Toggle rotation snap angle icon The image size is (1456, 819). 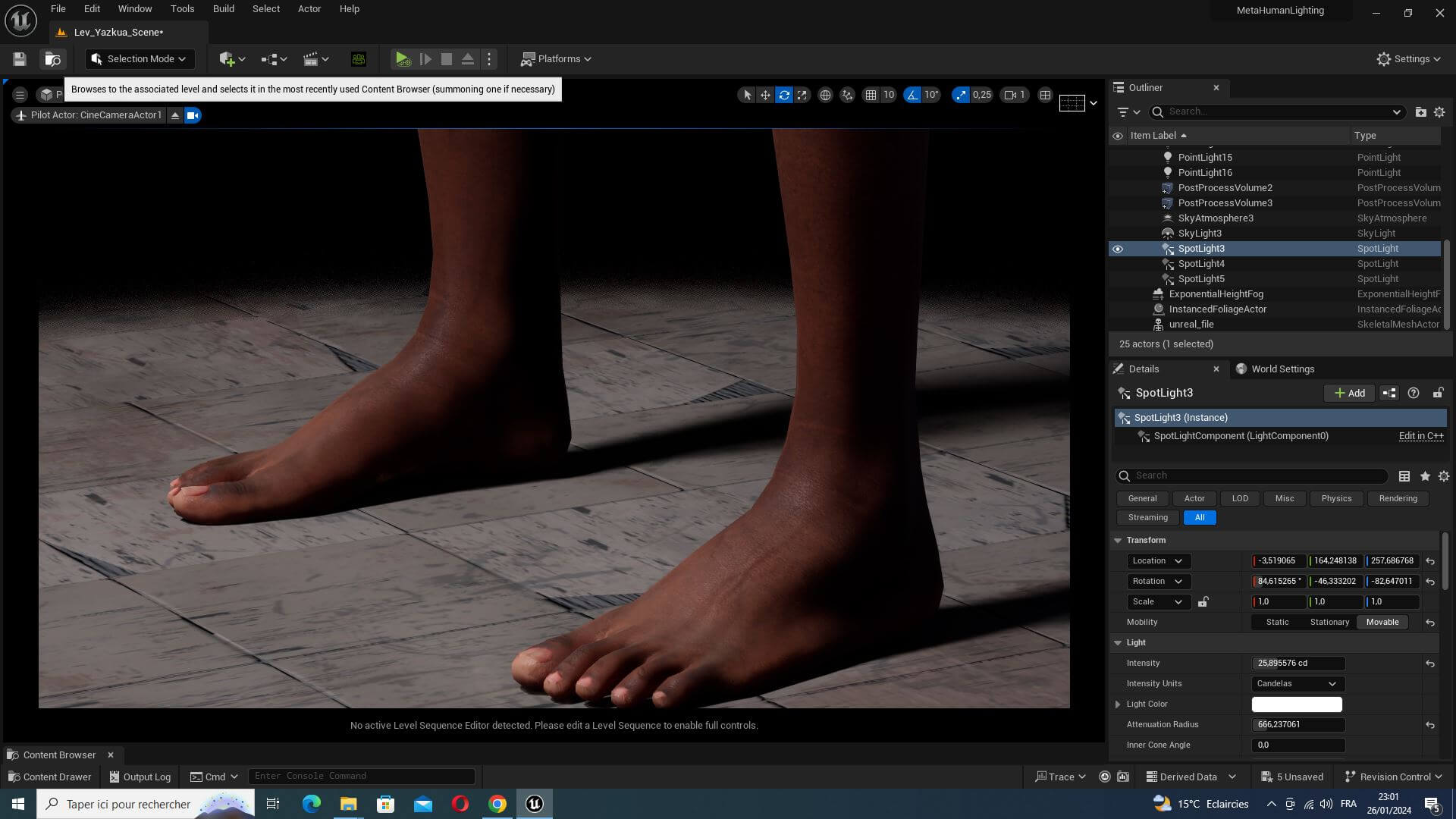click(x=912, y=95)
